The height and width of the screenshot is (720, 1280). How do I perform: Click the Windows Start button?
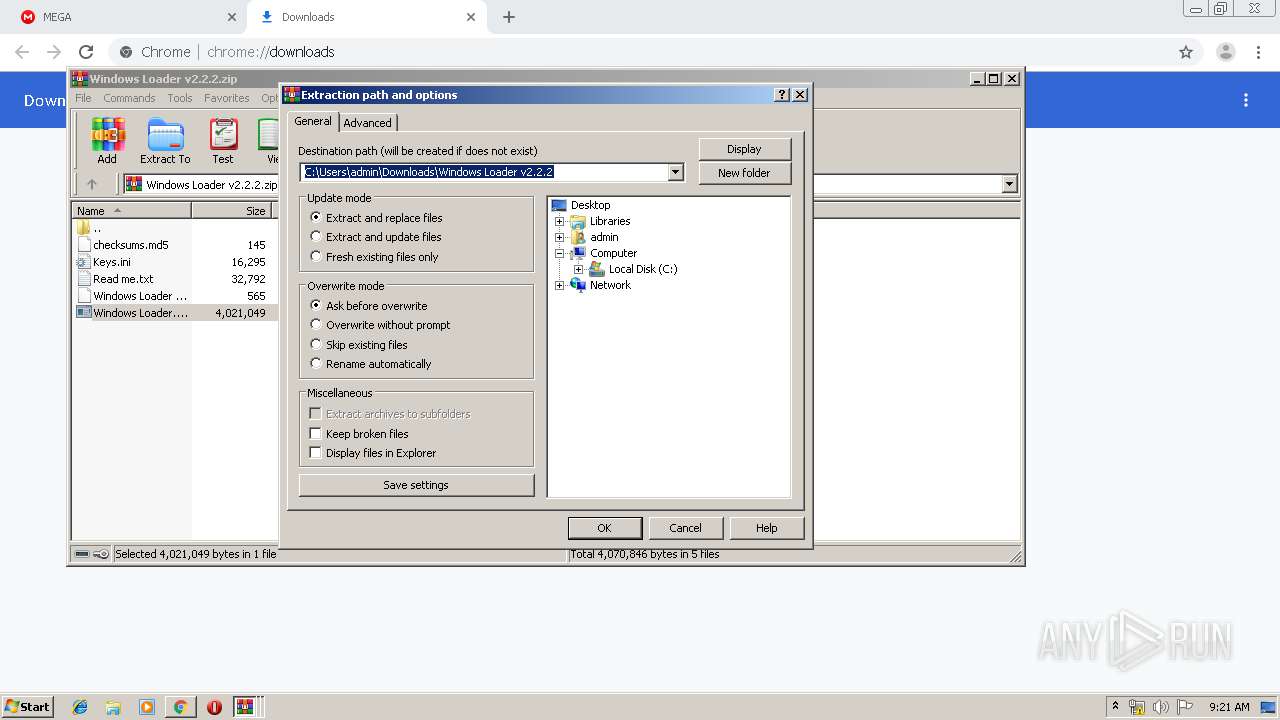click(x=28, y=707)
